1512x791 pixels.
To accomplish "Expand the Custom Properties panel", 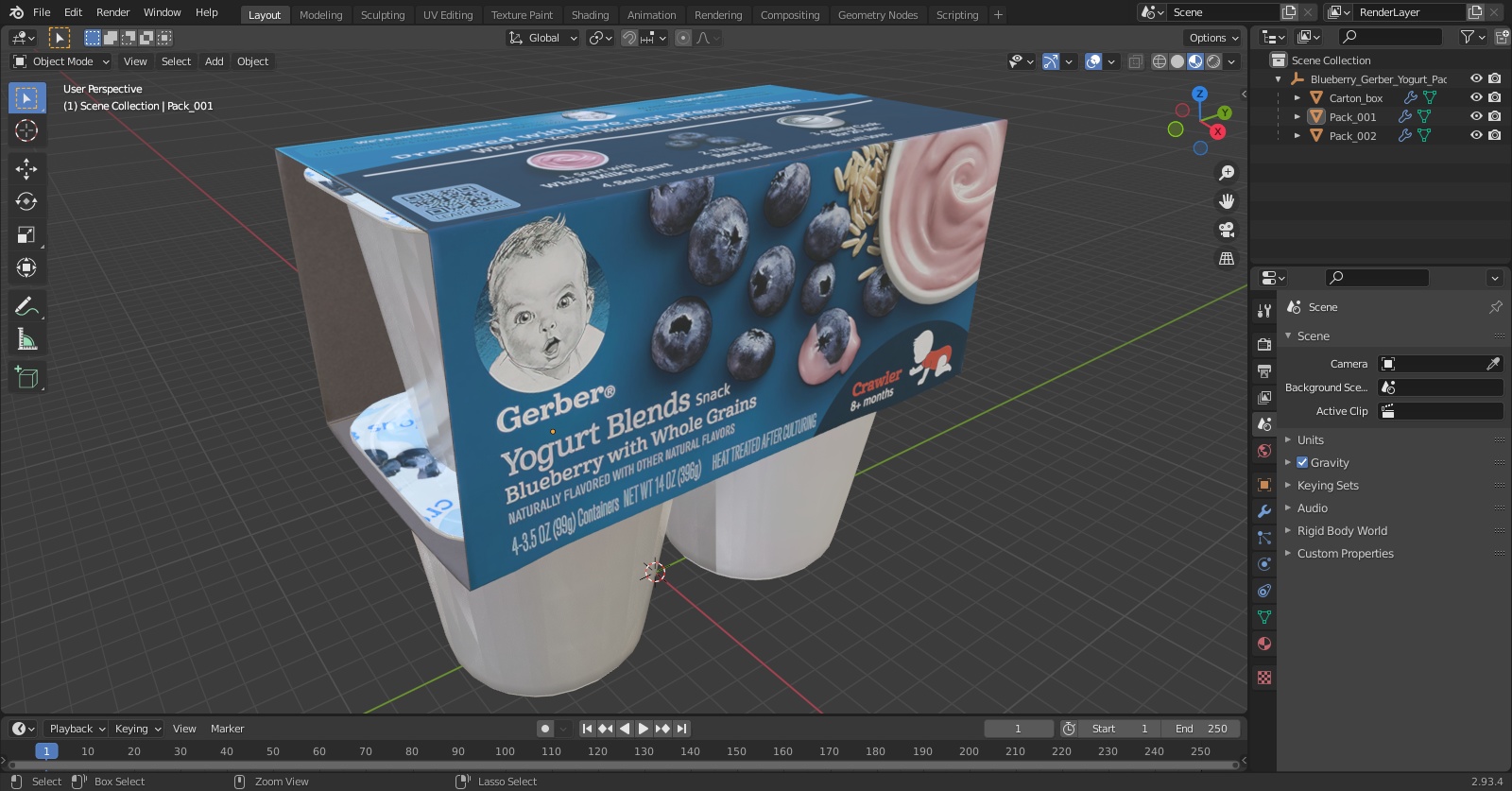I will pyautogui.click(x=1345, y=553).
